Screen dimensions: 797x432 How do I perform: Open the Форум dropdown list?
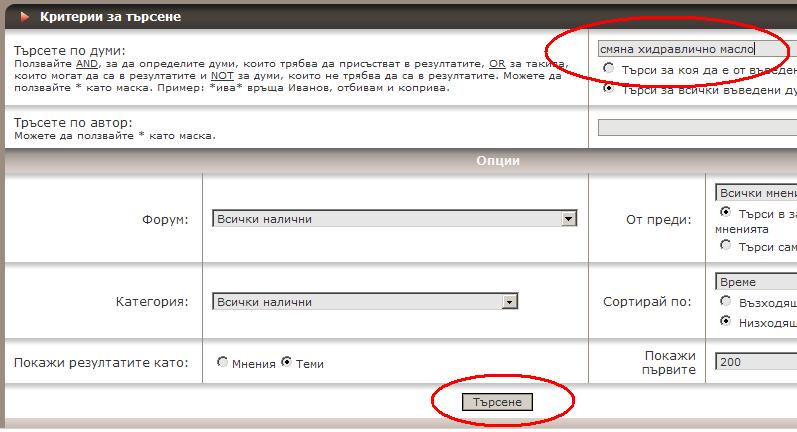point(395,219)
